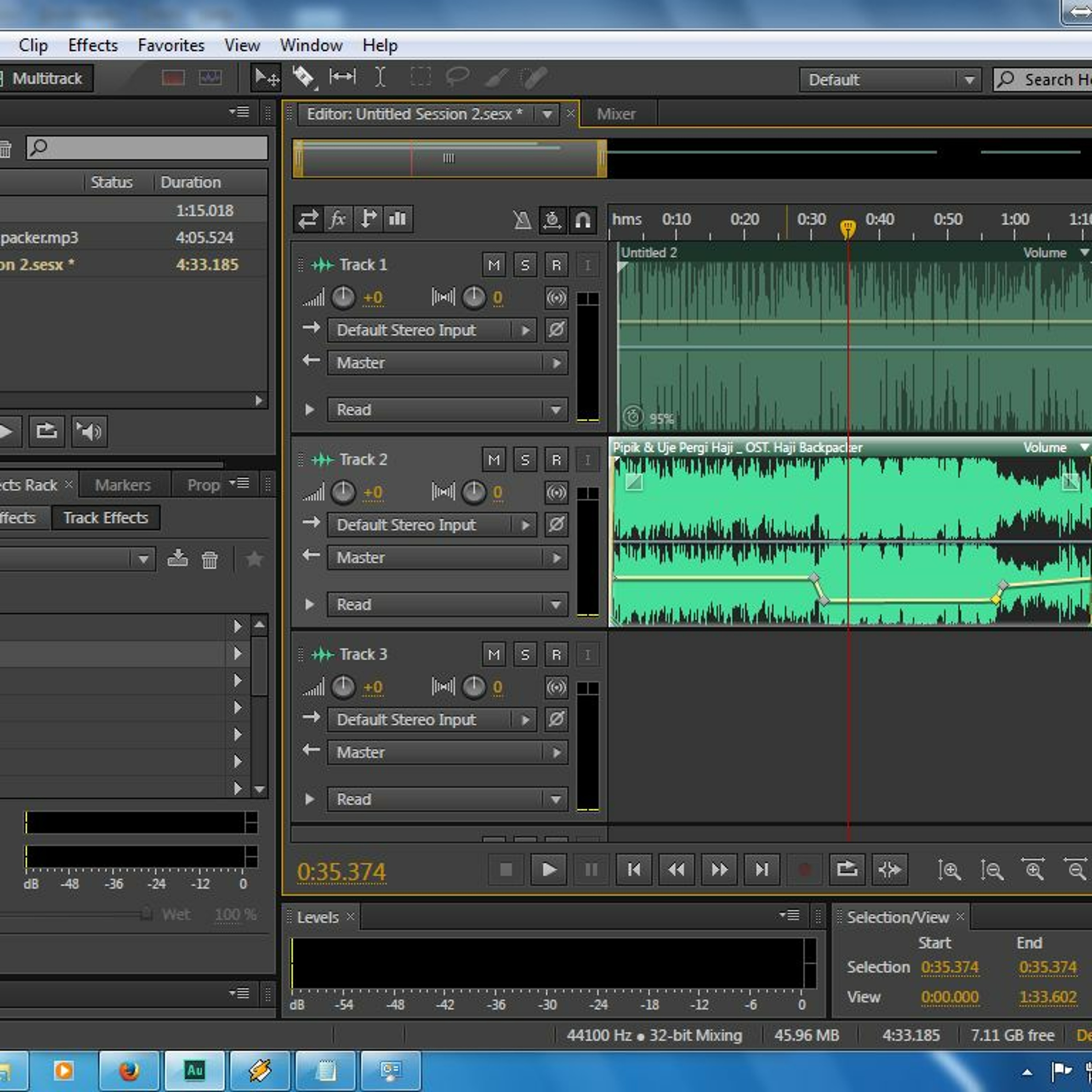1092x1092 pixels.
Task: Show the Inputs/Outputs track view
Action: [x=308, y=219]
